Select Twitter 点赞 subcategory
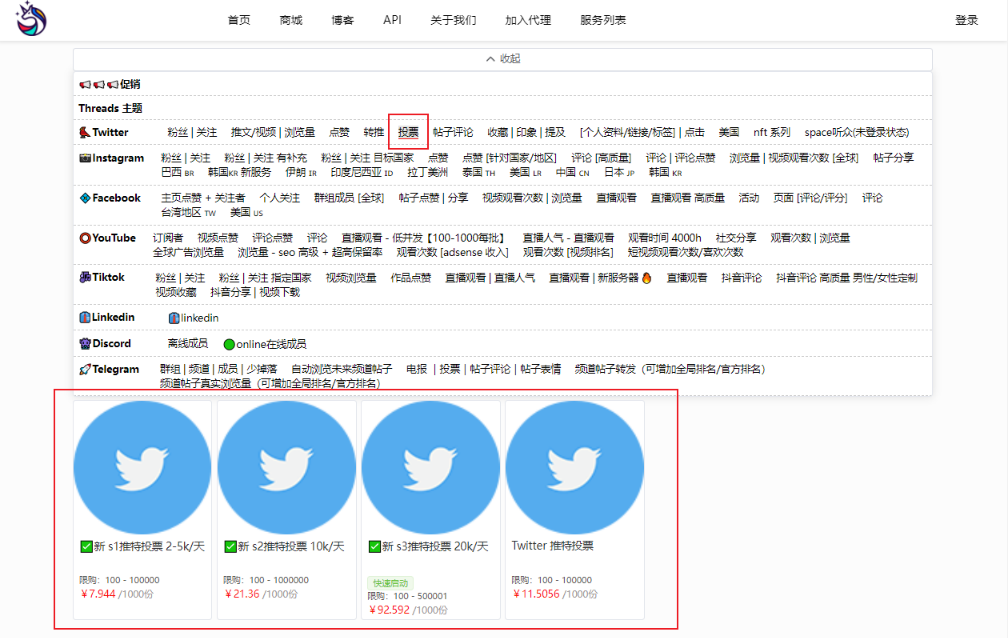Viewport: 1008px width, 638px height. click(x=339, y=132)
